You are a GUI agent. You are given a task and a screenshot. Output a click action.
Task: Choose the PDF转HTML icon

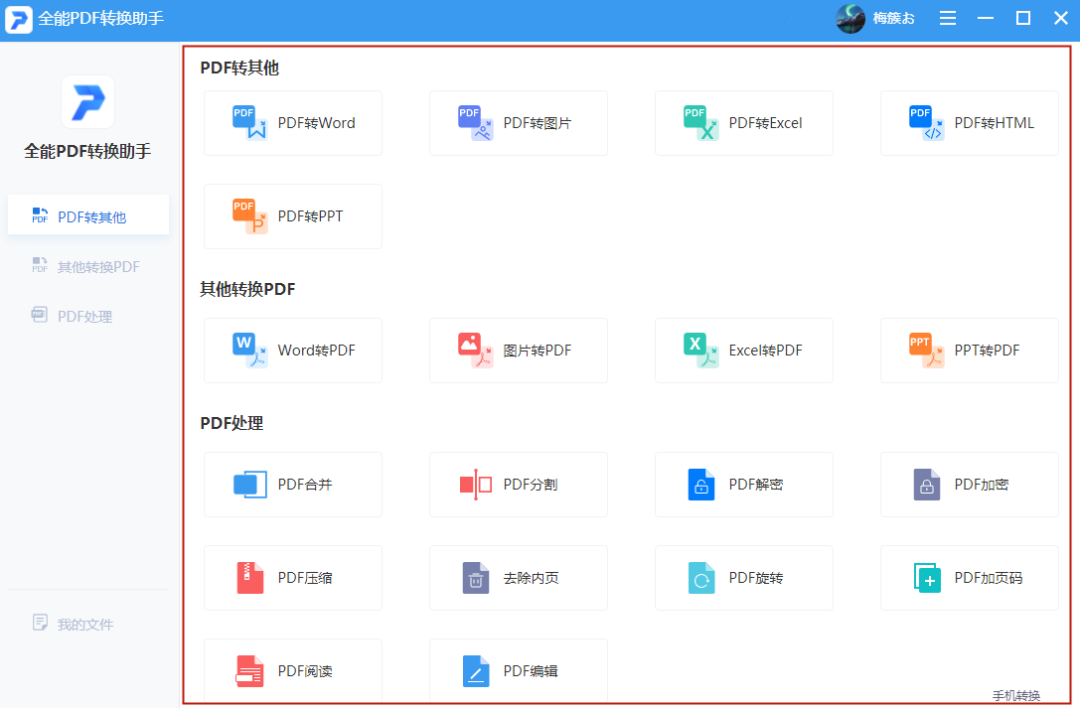click(926, 123)
